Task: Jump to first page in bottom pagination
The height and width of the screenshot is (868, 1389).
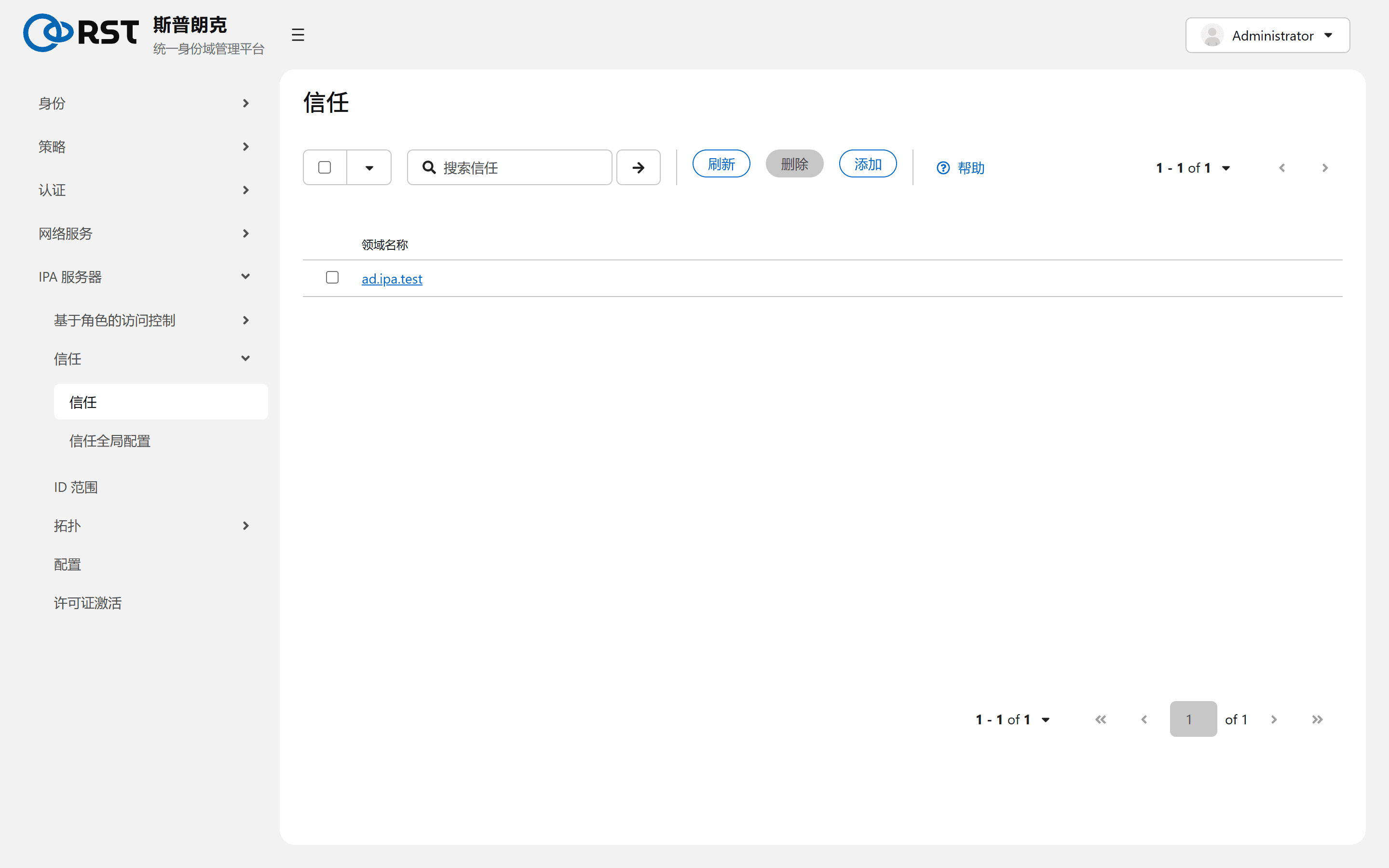Action: tap(1100, 719)
